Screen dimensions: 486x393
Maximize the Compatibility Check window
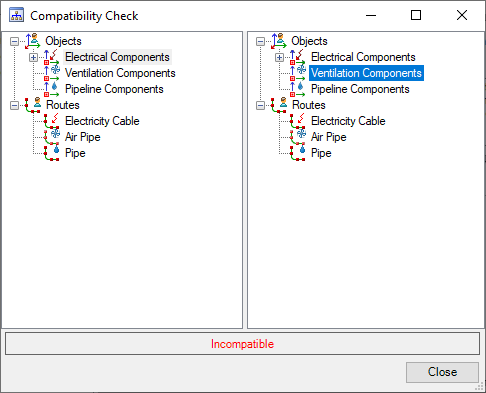click(x=416, y=15)
